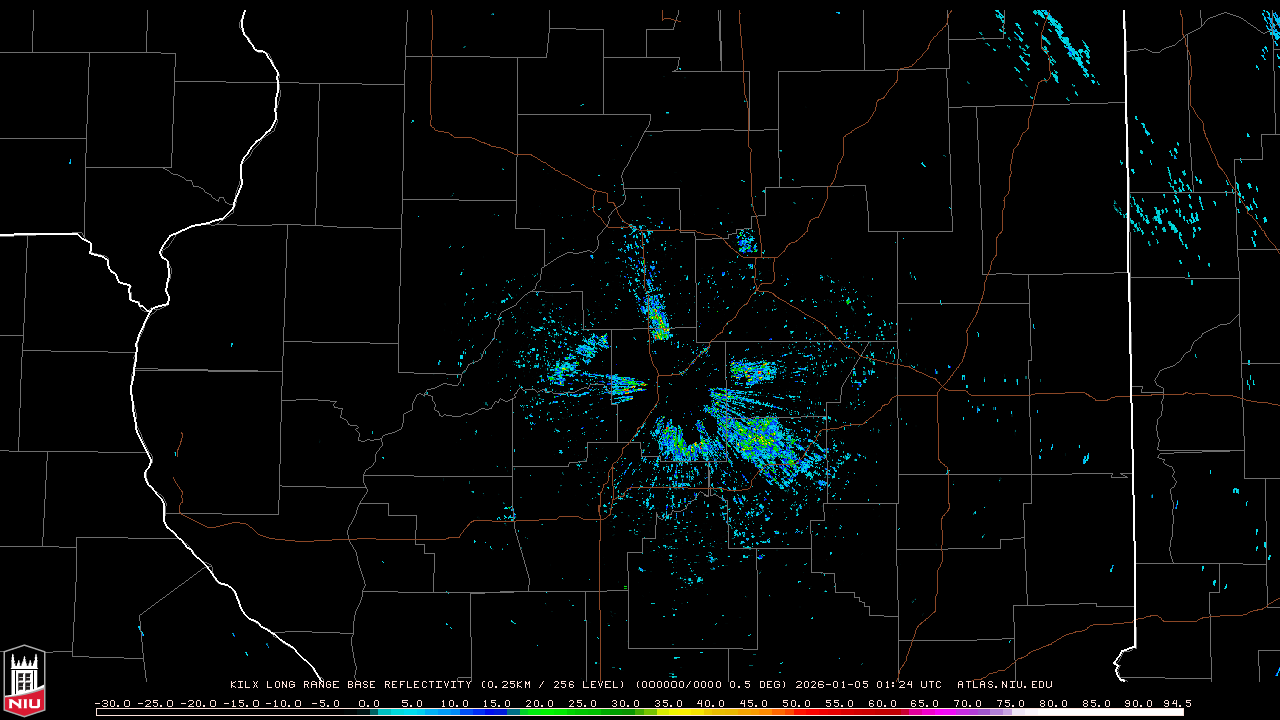Click the 75.0 label on the reflectivity scale
Image resolution: width=1280 pixels, height=720 pixels.
pos(1010,703)
